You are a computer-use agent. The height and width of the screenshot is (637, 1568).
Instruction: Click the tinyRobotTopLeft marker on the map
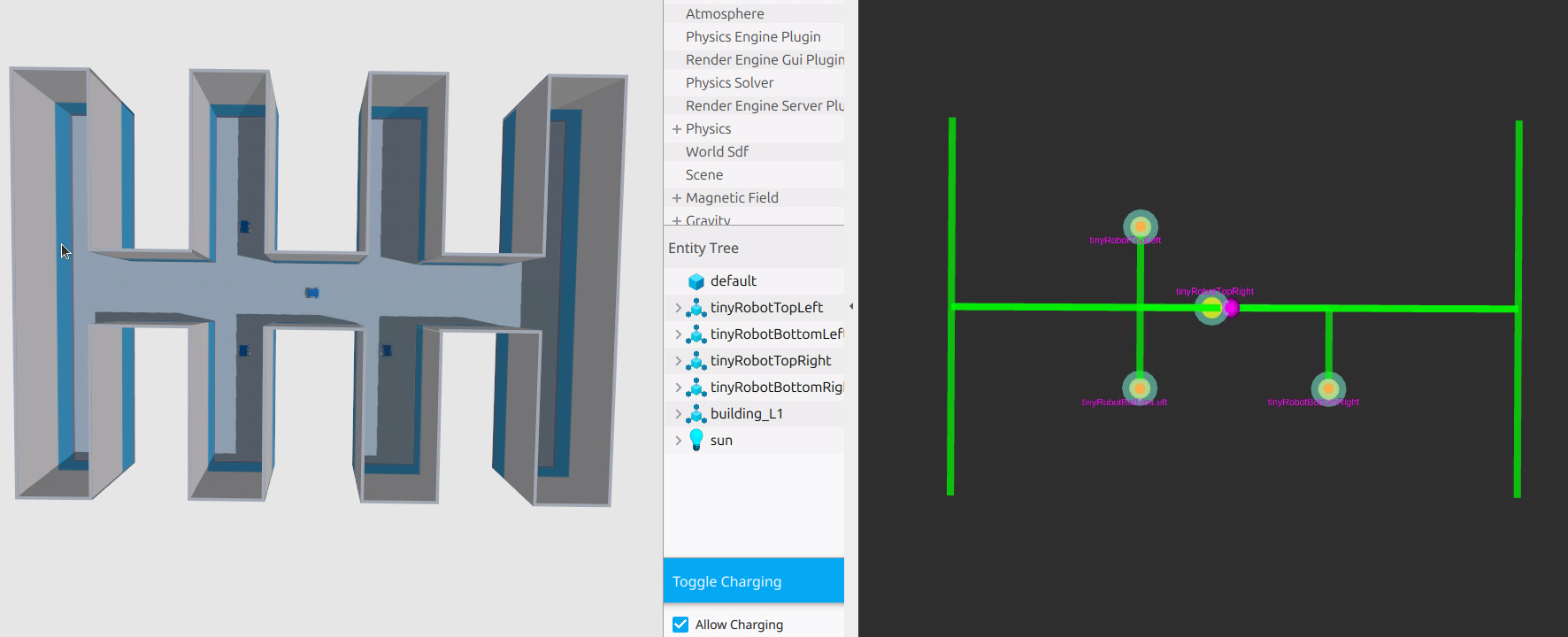(x=1141, y=226)
